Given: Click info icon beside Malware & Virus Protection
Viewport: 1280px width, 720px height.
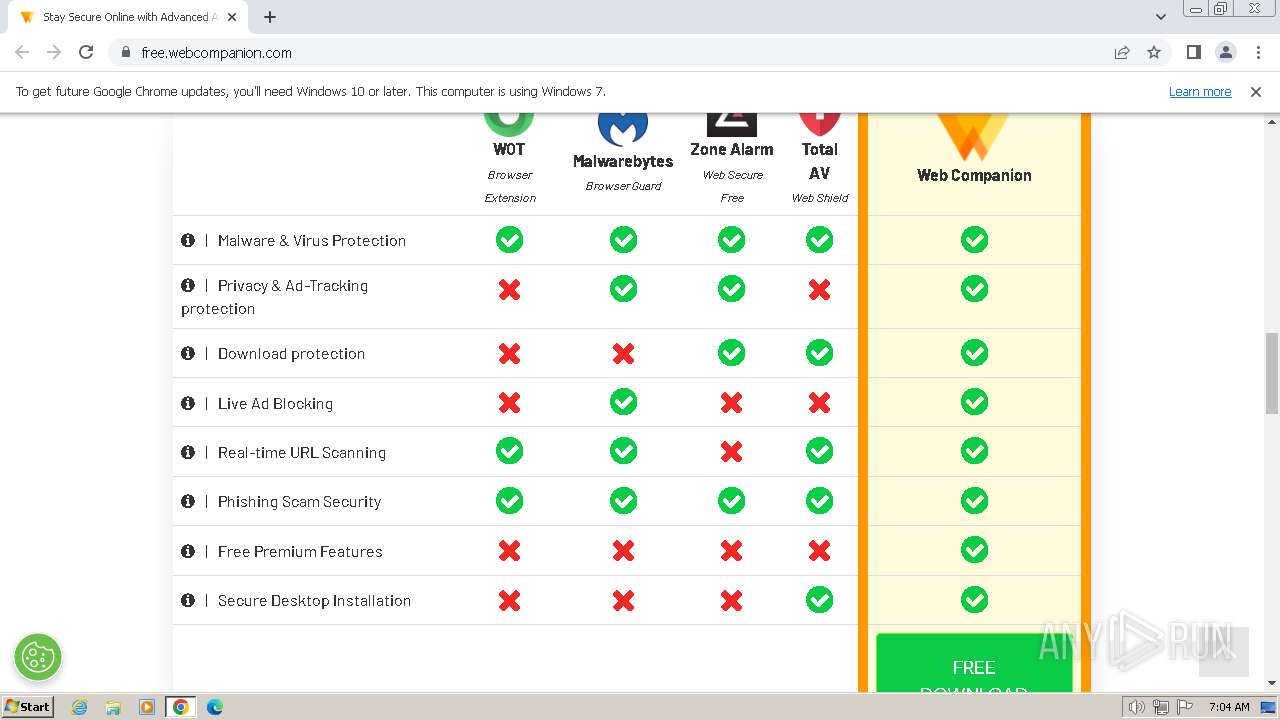Looking at the screenshot, I should (x=188, y=240).
